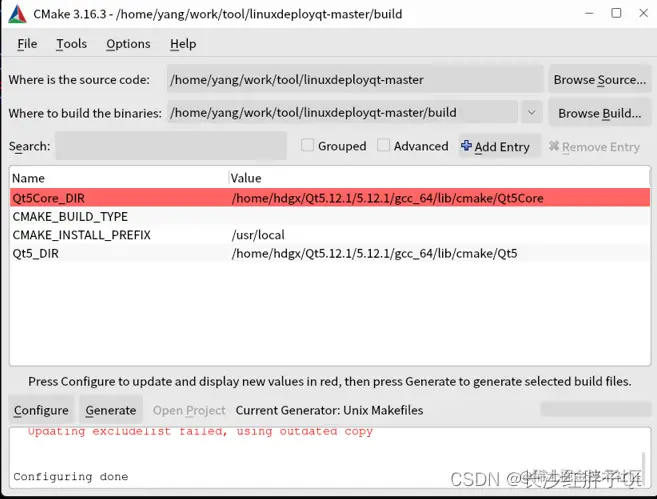The height and width of the screenshot is (499, 657).
Task: Click the progress bar beside the generator label
Action: [x=596, y=409]
